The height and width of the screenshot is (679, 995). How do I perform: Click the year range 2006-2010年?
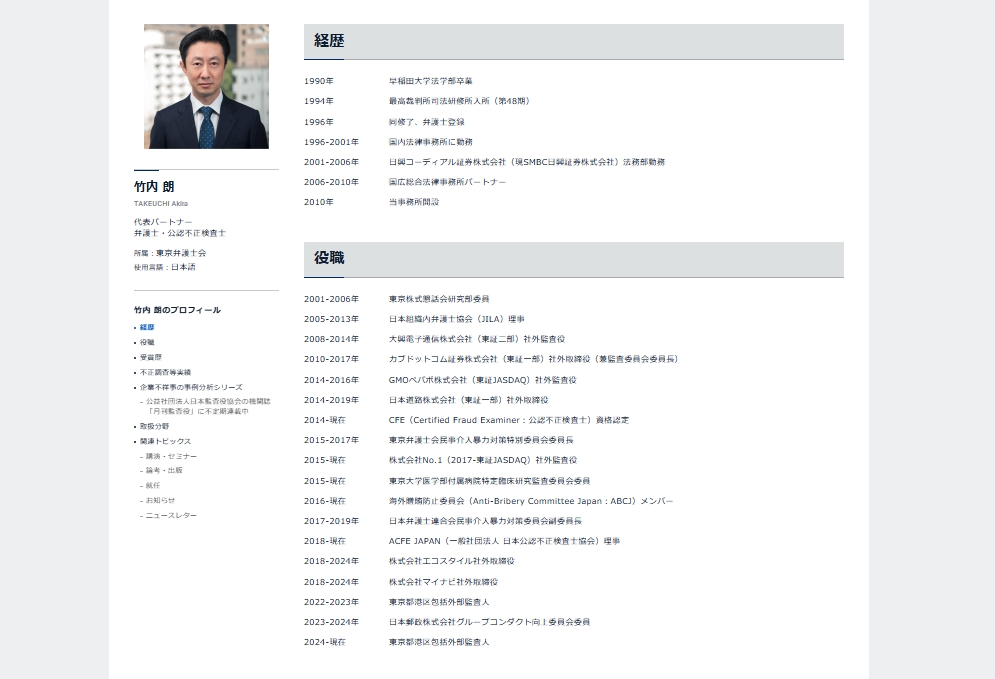click(331, 182)
